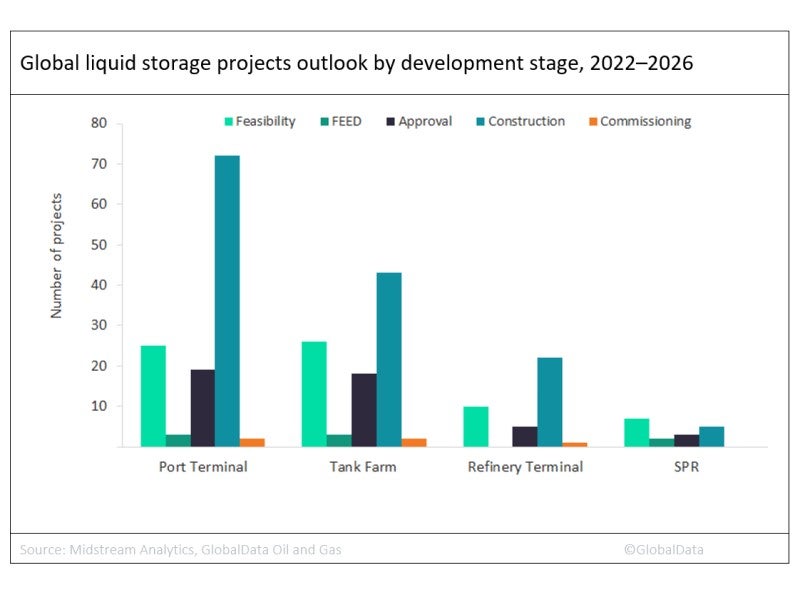Select the Port Terminal Approval bar
Screen dimensions: 800x600
coord(203,407)
